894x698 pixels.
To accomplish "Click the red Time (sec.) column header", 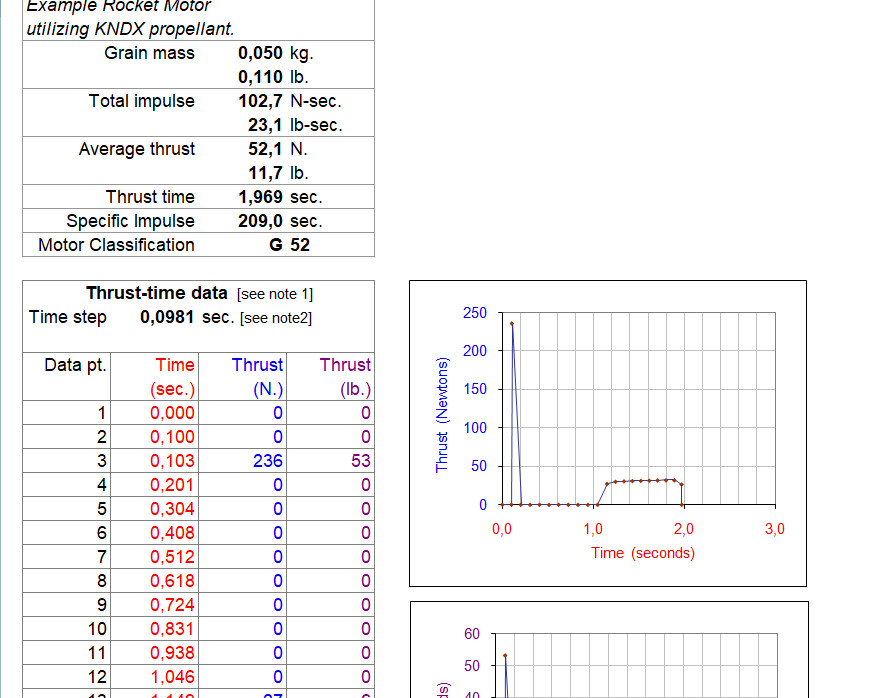I will click(174, 377).
